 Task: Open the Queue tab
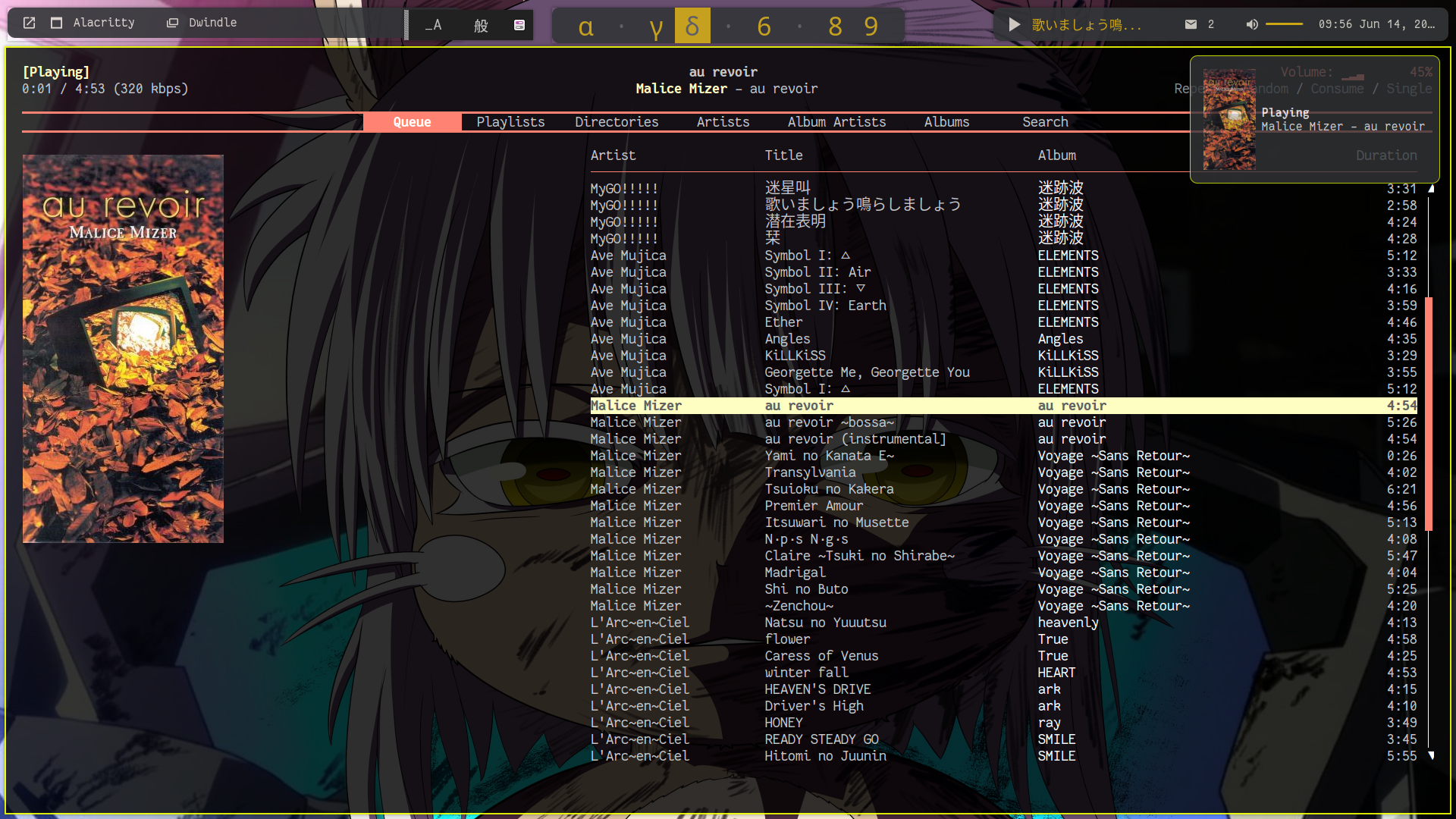point(412,122)
